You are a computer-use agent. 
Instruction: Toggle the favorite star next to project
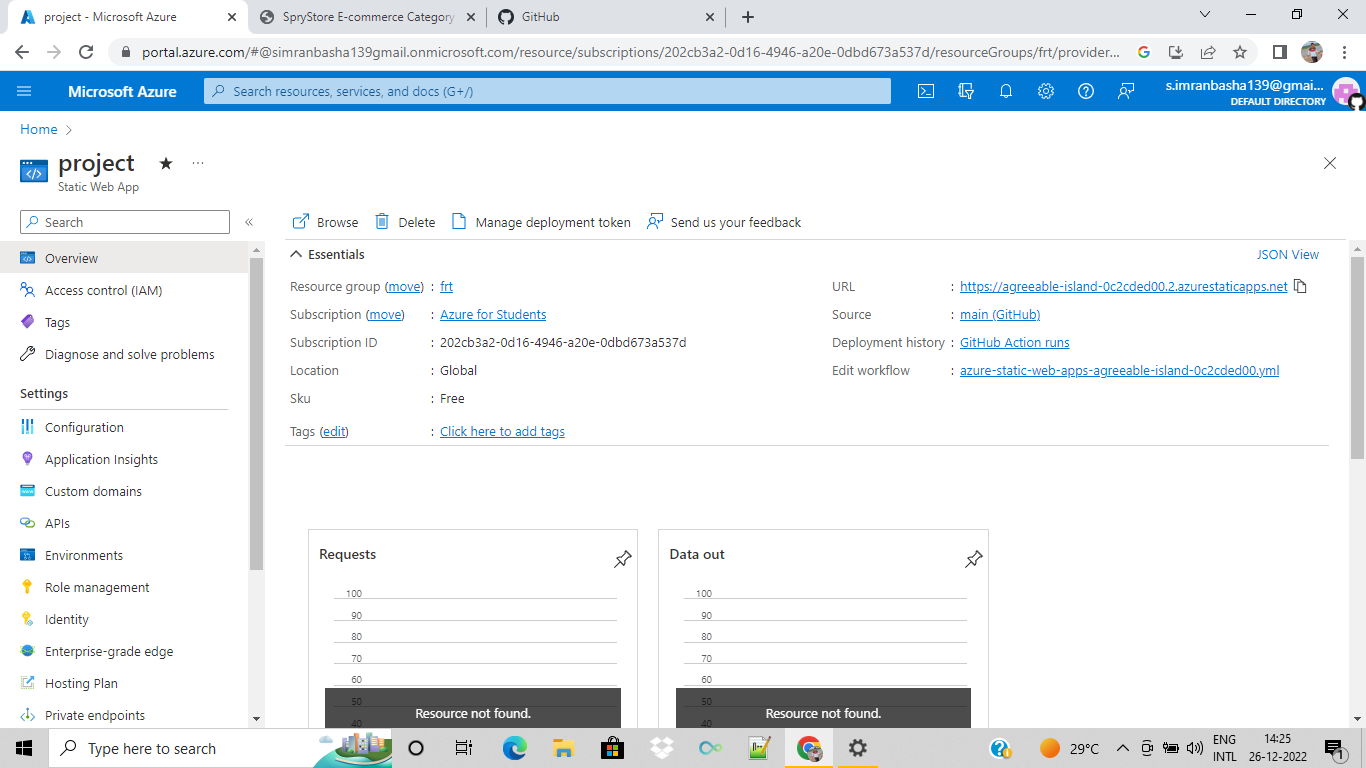coord(166,163)
